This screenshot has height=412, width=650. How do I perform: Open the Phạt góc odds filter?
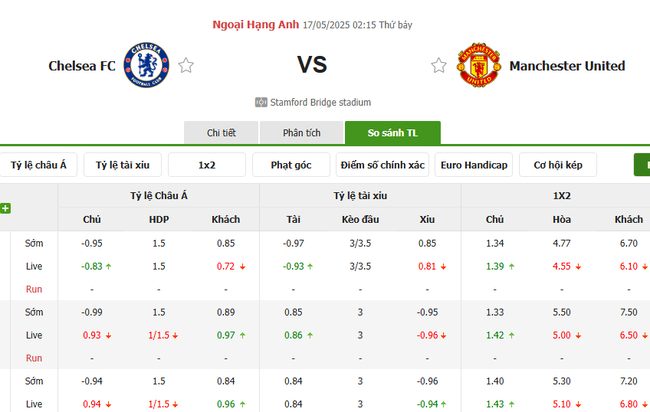pos(291,165)
